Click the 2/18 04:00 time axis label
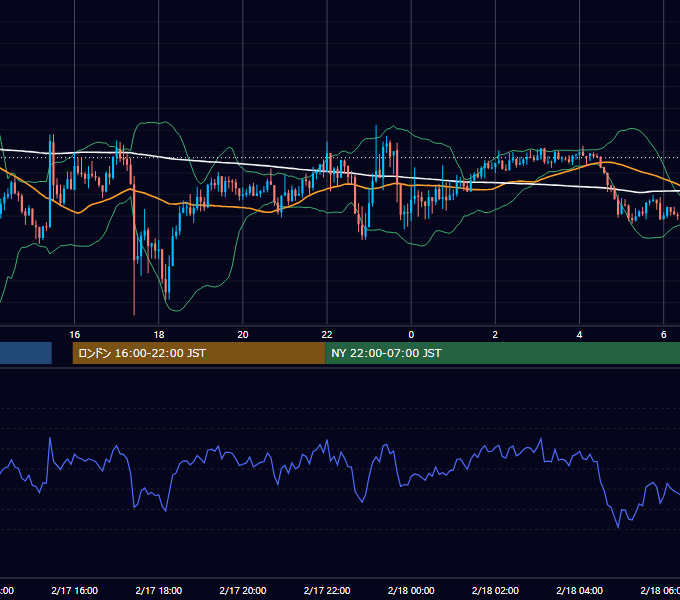This screenshot has width=680, height=600. [x=579, y=590]
